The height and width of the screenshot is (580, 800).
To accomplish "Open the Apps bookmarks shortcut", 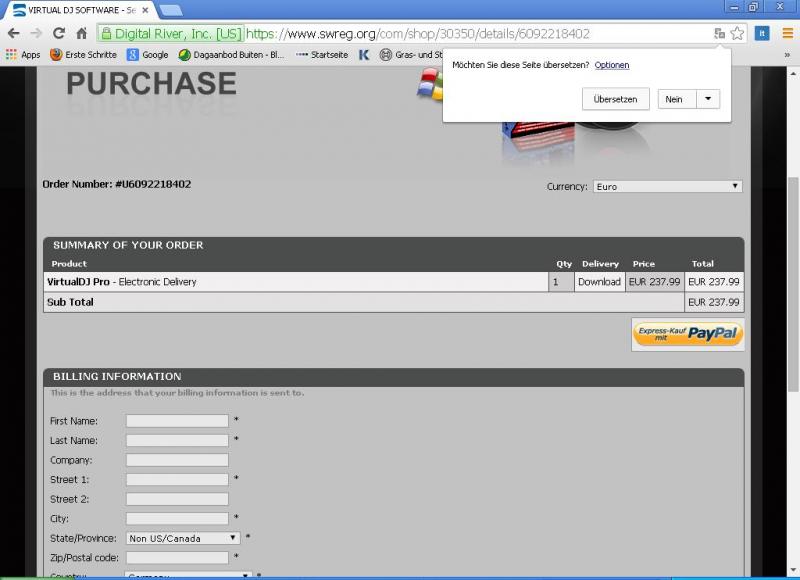I will click(22, 55).
